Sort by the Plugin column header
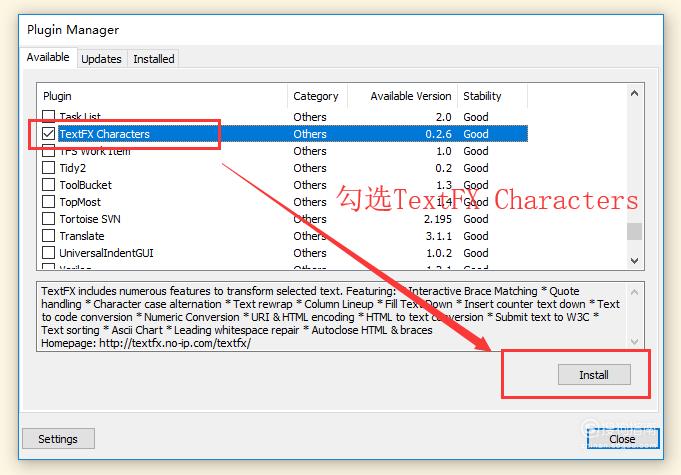This screenshot has width=681, height=475. click(x=162, y=96)
